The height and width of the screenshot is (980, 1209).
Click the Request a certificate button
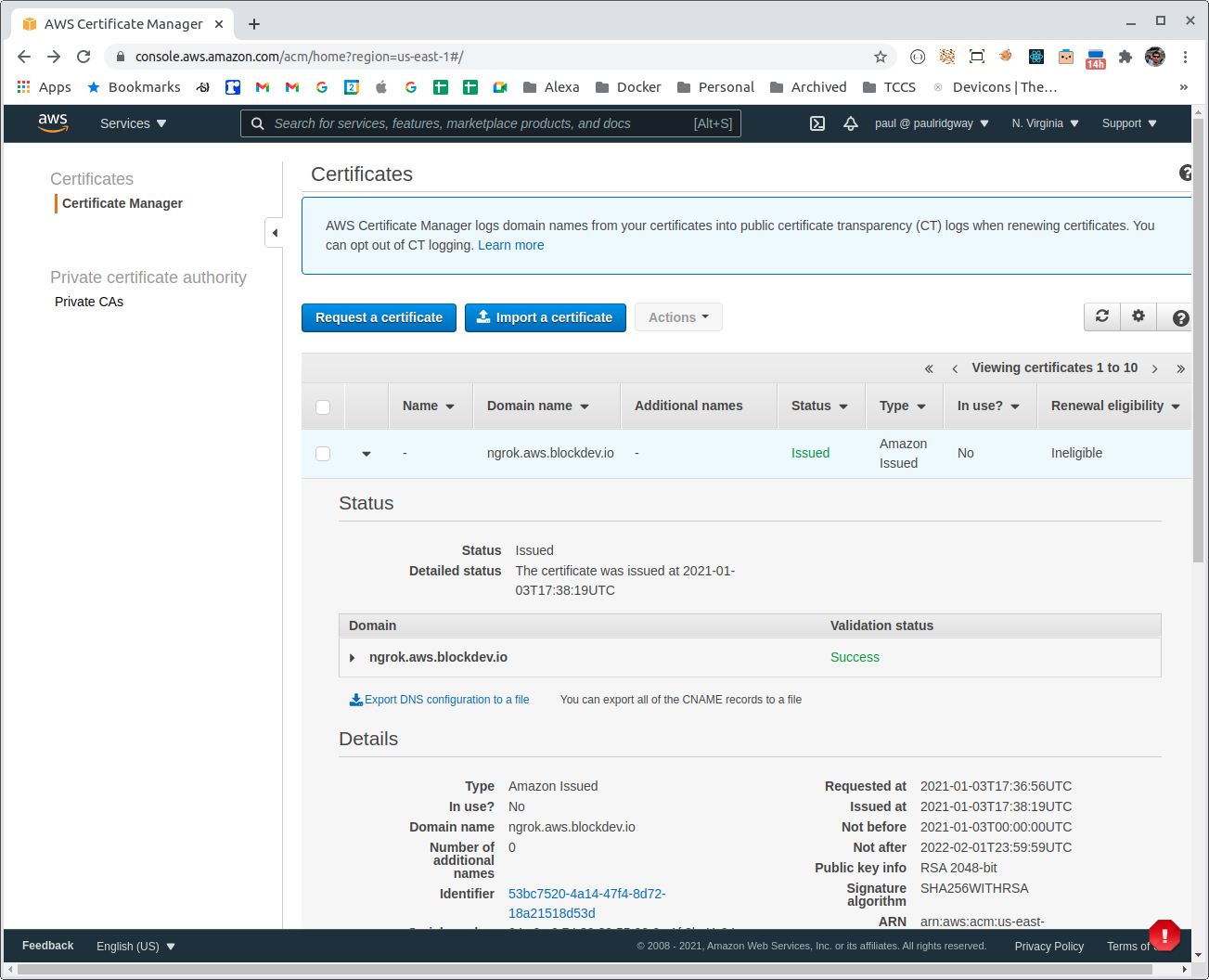[x=379, y=316]
